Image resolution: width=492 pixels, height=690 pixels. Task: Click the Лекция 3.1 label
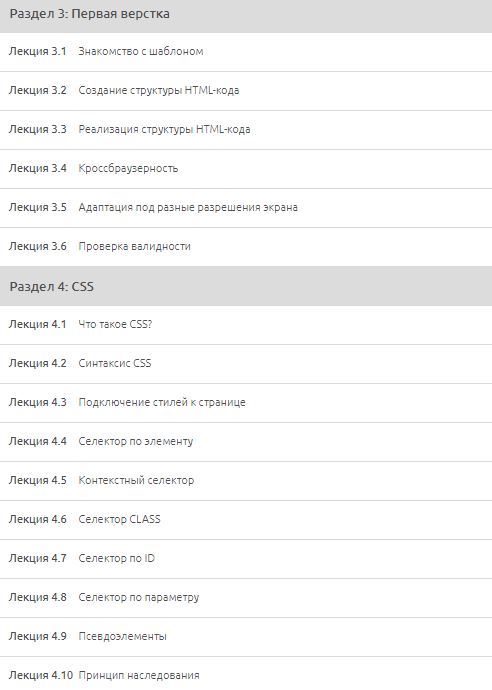click(37, 51)
